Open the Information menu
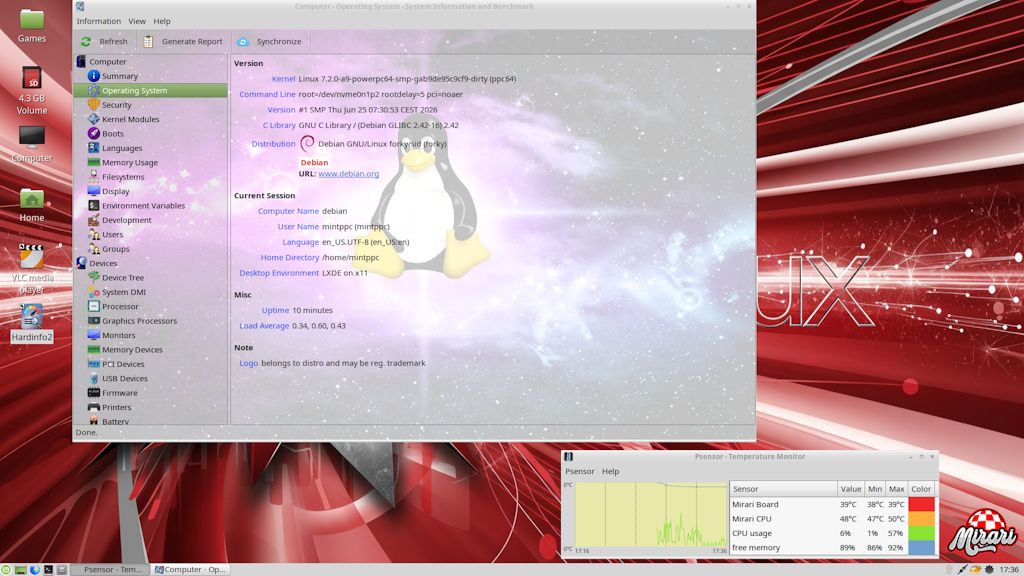Screen dimensions: 1024x576 click(99, 21)
